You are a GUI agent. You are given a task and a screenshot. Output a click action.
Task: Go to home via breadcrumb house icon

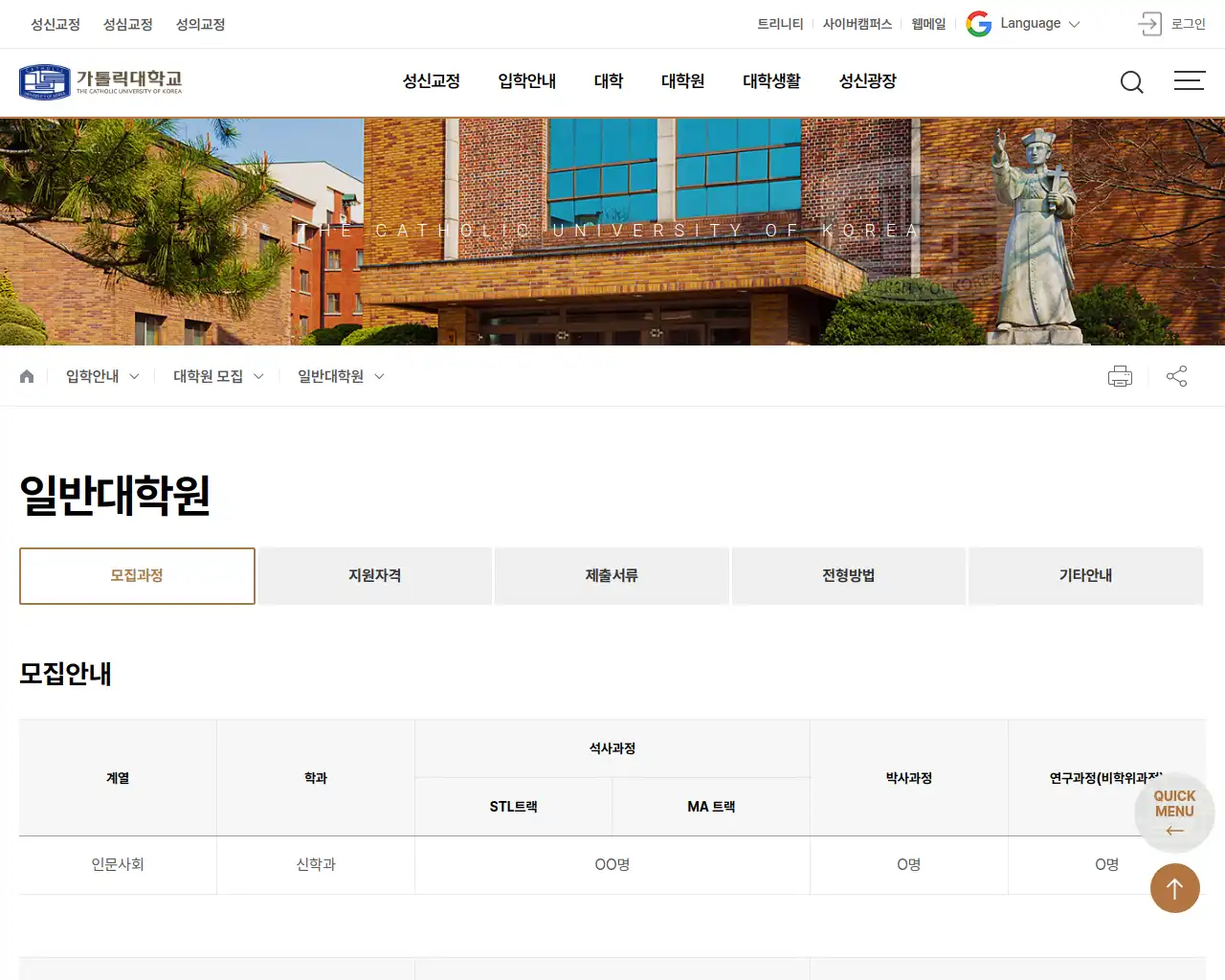click(27, 376)
